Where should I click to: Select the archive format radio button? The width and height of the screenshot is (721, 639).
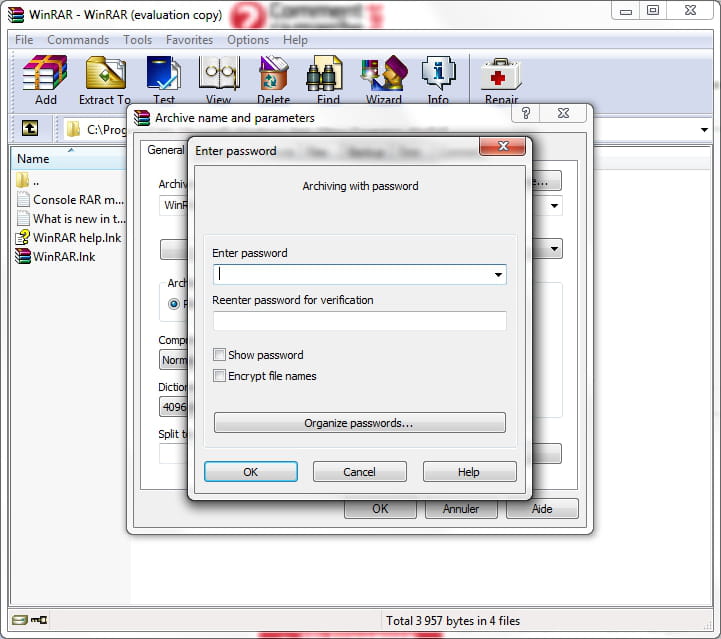(x=174, y=304)
